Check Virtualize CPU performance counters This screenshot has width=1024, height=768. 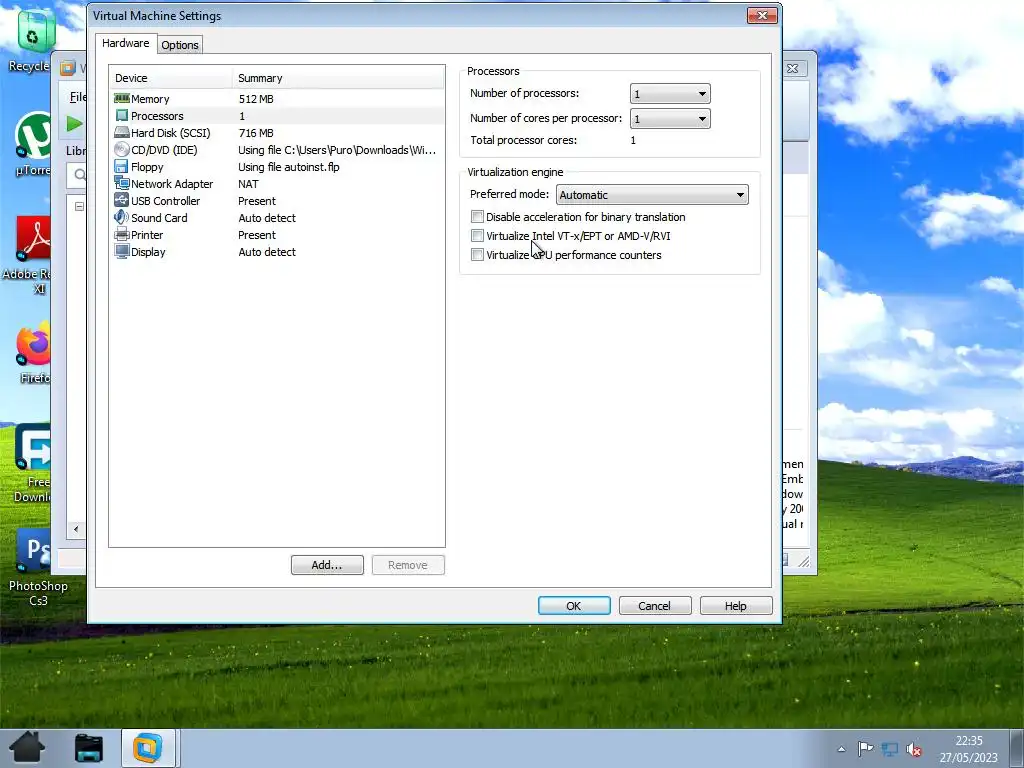pos(477,255)
